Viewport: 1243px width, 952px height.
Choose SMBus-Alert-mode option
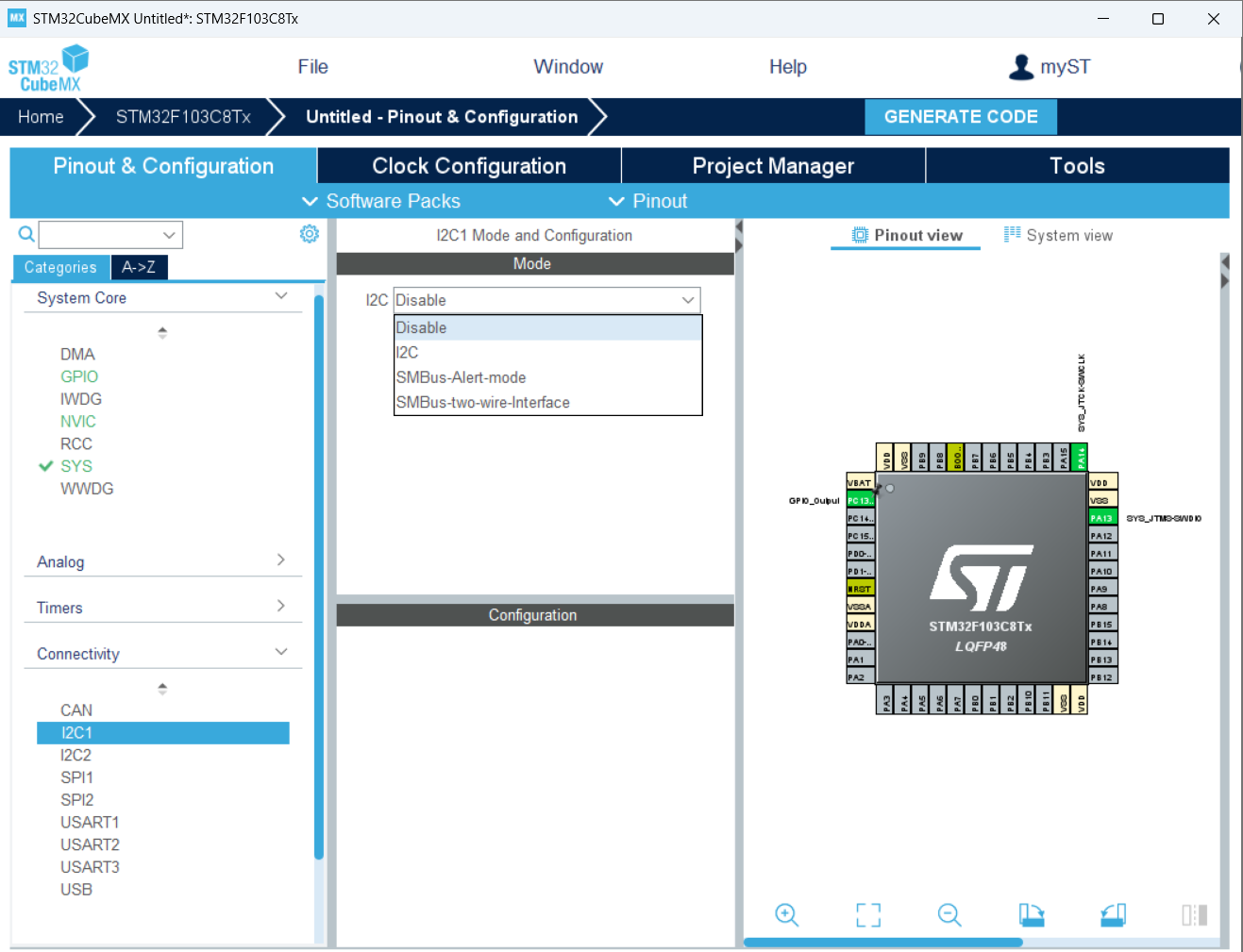(547, 377)
